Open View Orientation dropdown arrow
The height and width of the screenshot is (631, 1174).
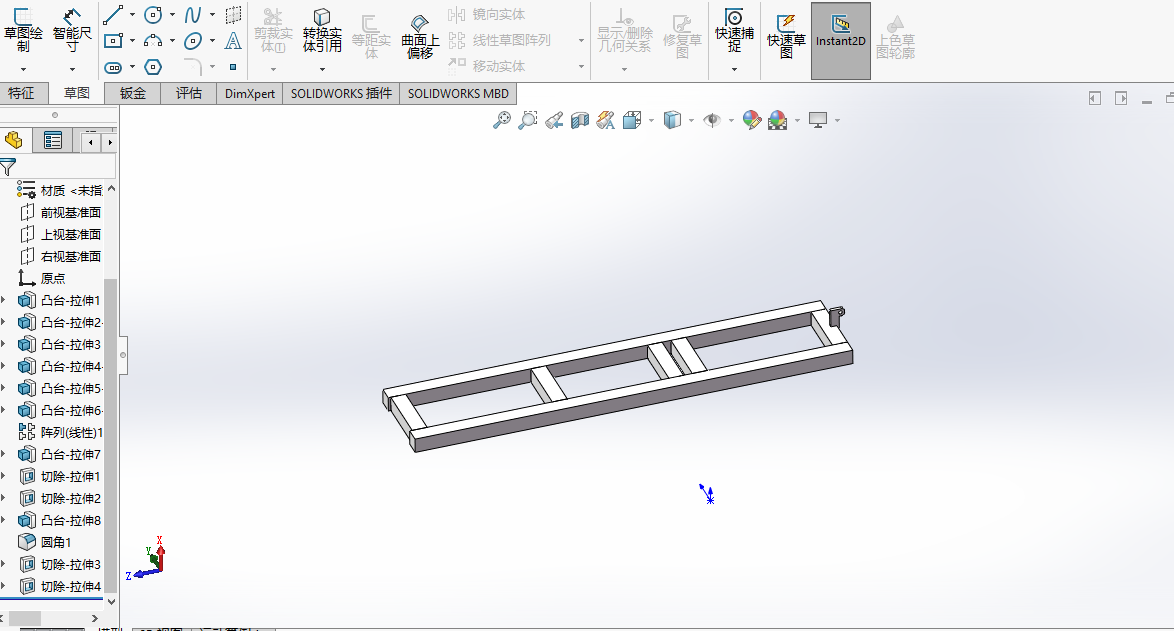click(651, 120)
